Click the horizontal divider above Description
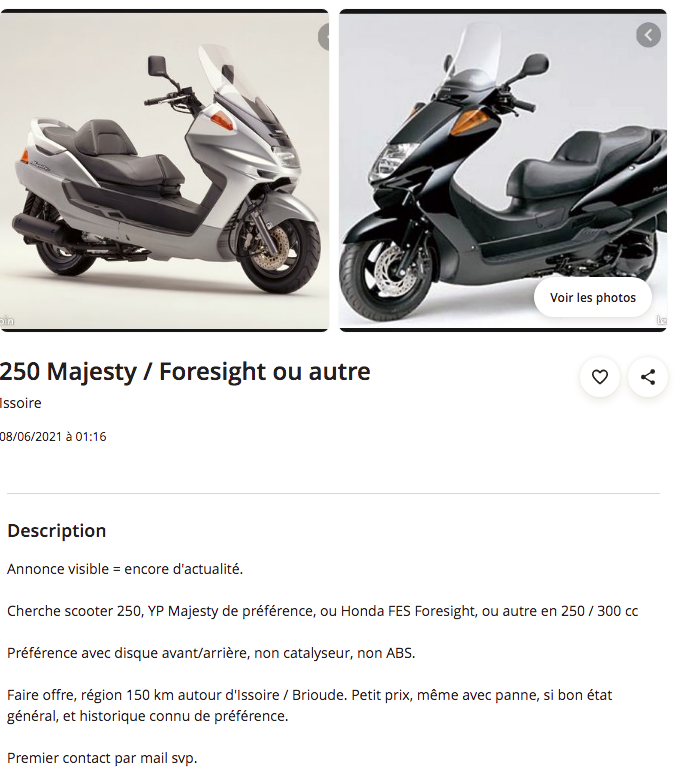Image resolution: width=680 pixels, height=780 pixels. click(333, 493)
